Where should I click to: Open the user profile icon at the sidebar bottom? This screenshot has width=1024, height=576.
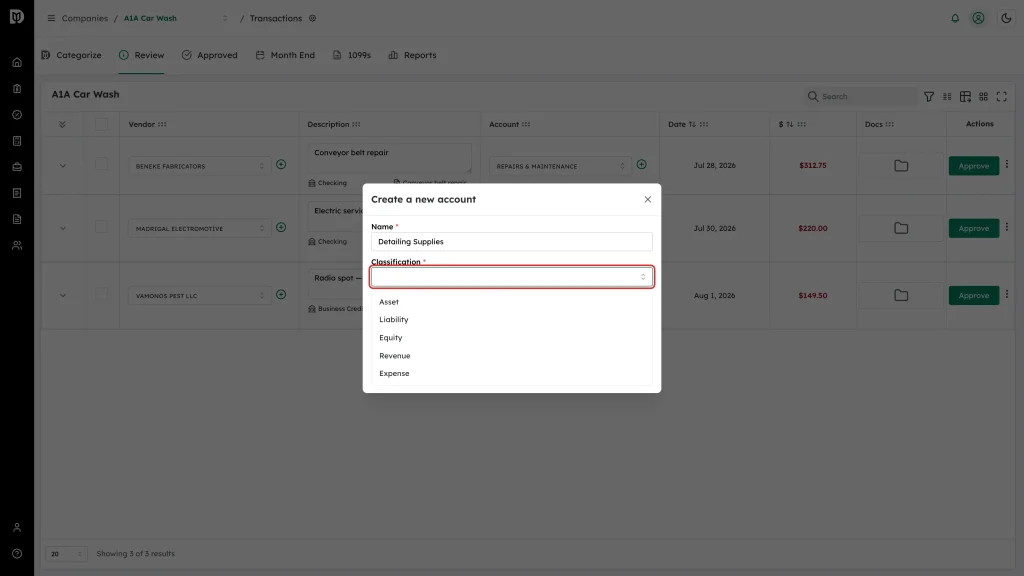tap(17, 528)
